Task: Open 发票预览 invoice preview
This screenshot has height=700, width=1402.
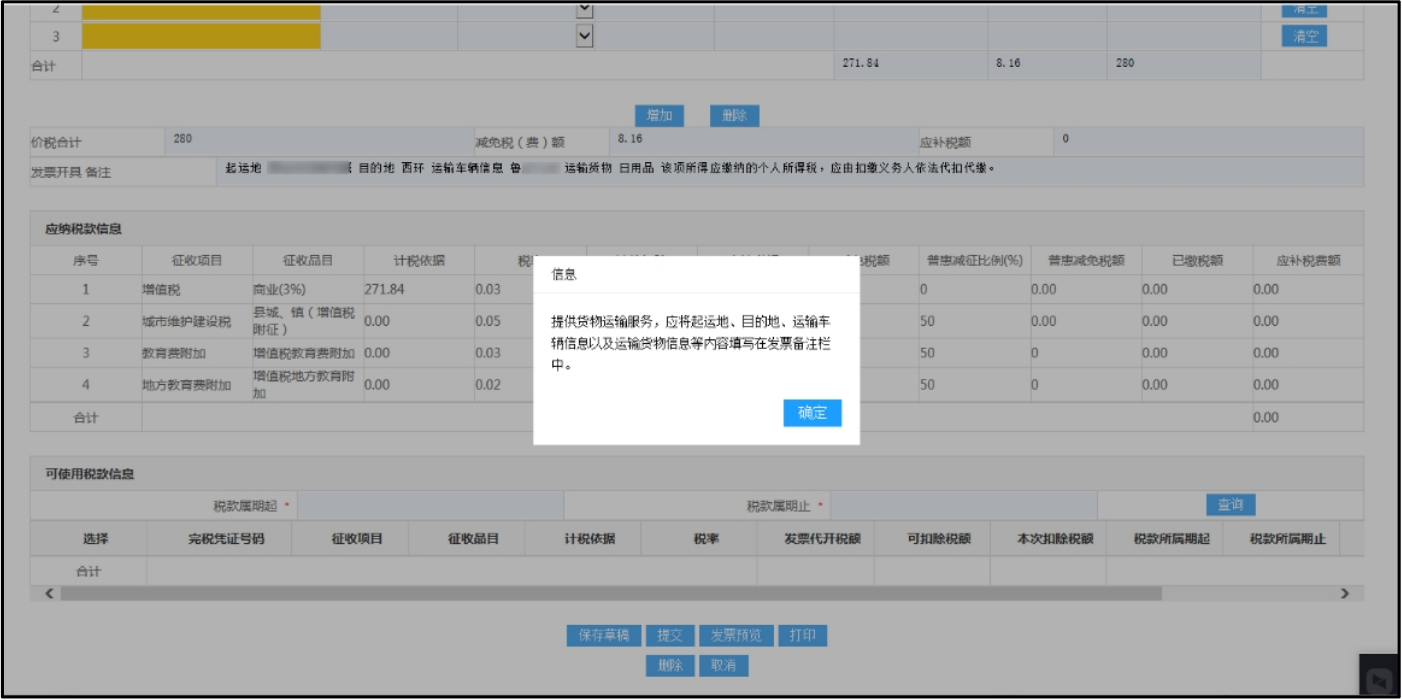Action: pos(735,636)
